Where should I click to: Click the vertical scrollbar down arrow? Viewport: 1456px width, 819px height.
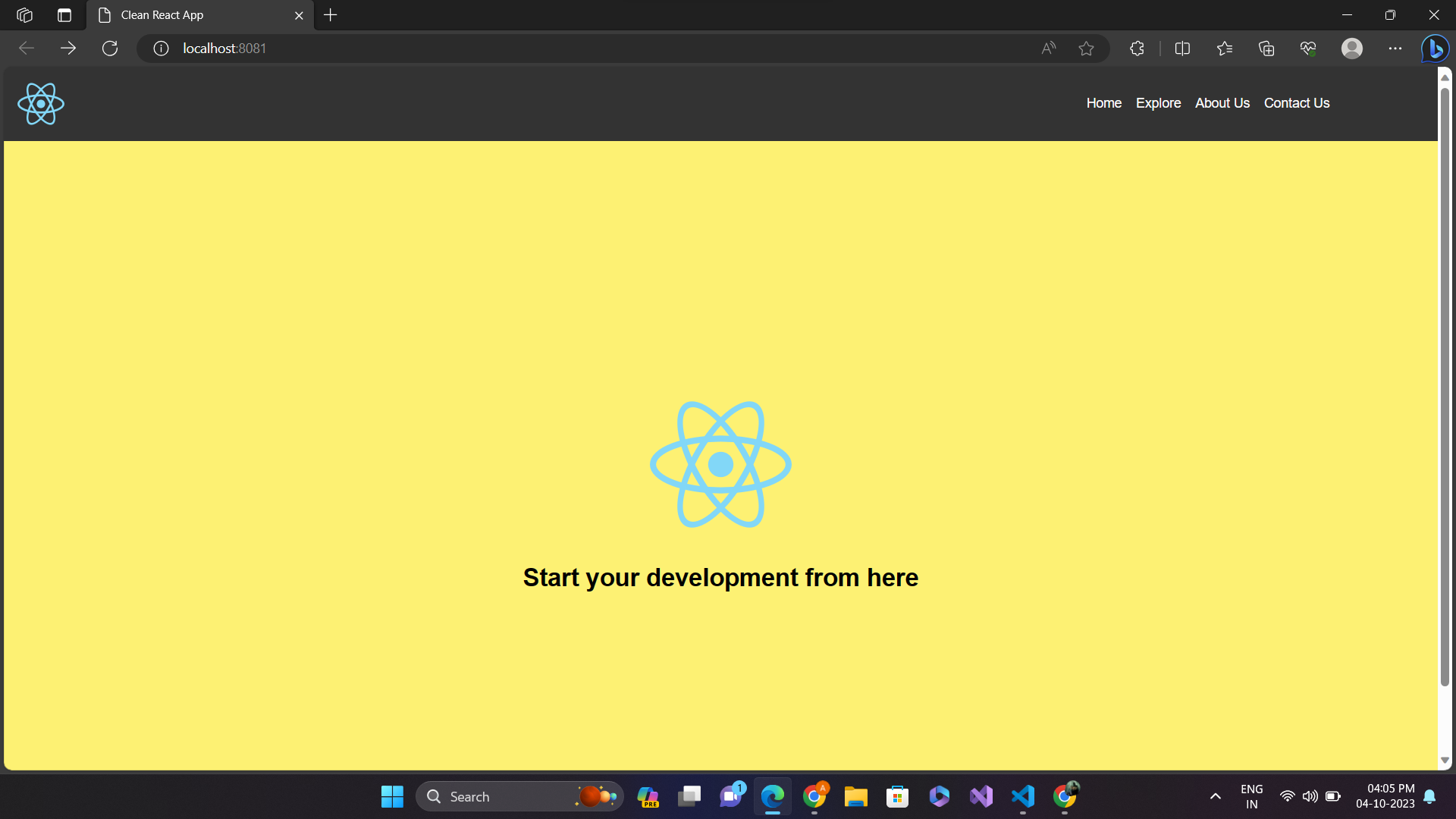1445,760
